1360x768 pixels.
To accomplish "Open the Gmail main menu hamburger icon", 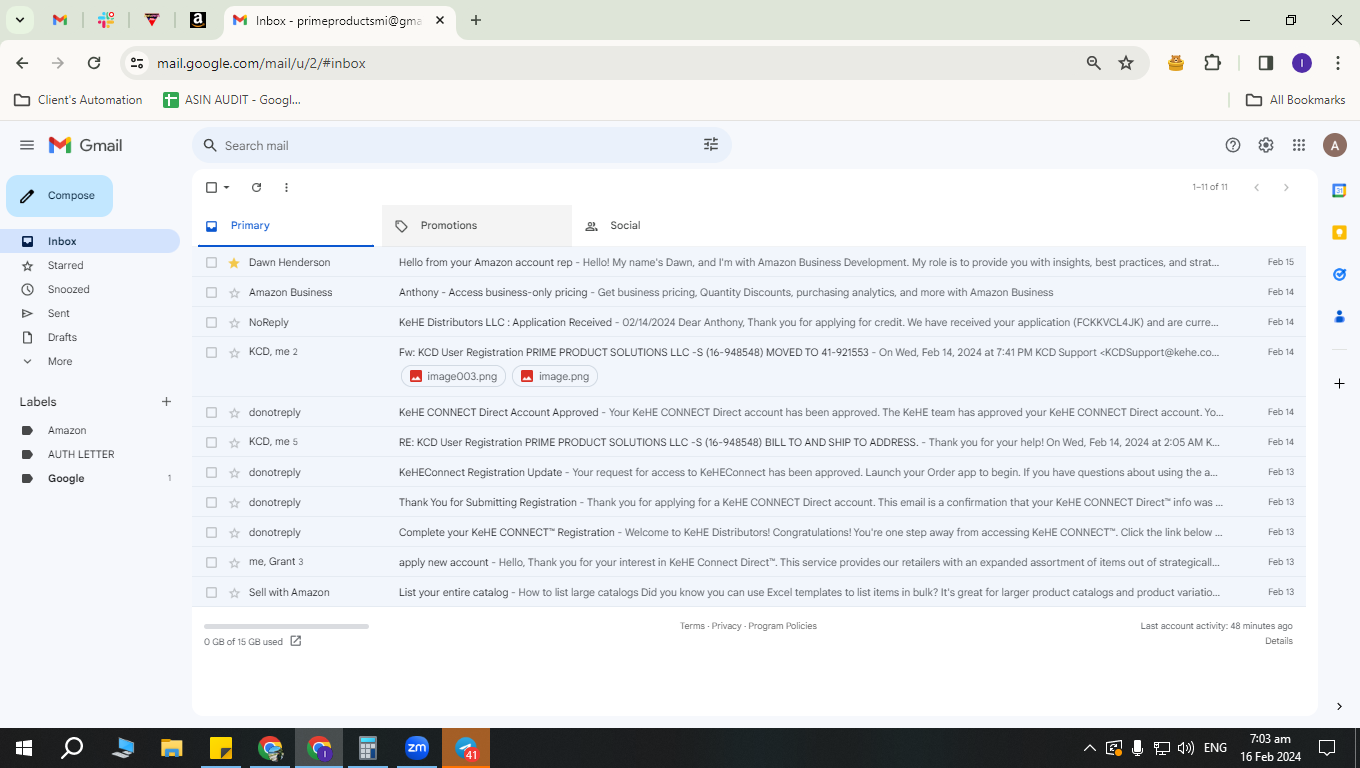I will [27, 145].
